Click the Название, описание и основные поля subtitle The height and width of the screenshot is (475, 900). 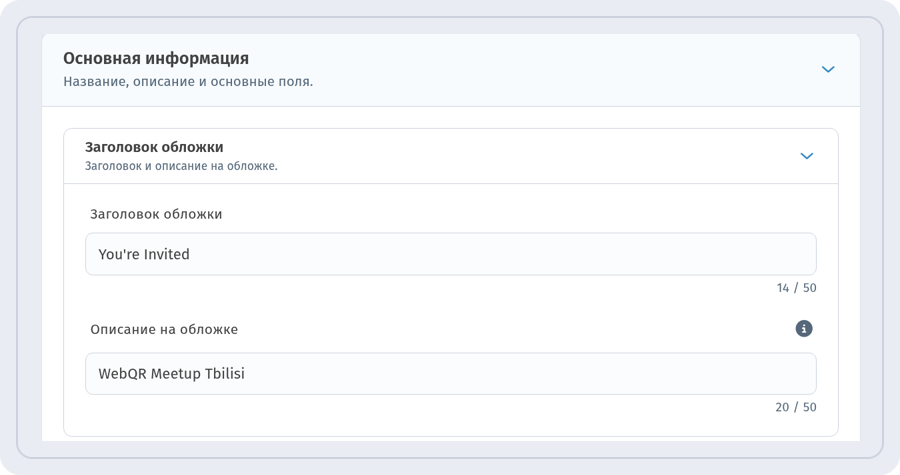[x=188, y=82]
